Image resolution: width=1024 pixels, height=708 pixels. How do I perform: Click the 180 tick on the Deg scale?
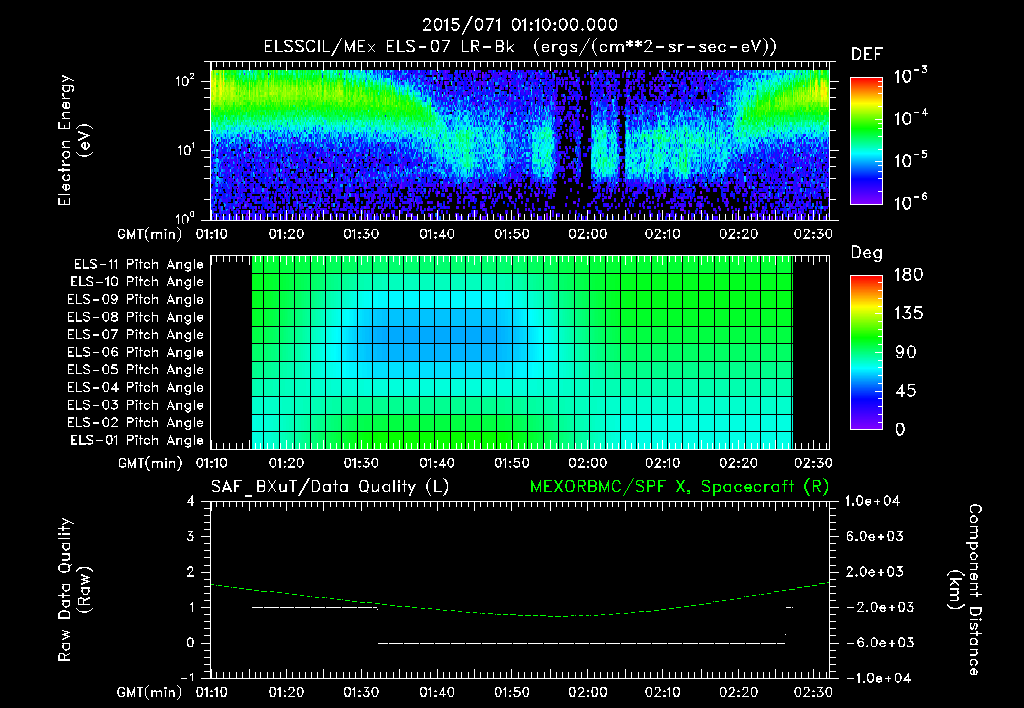908,275
